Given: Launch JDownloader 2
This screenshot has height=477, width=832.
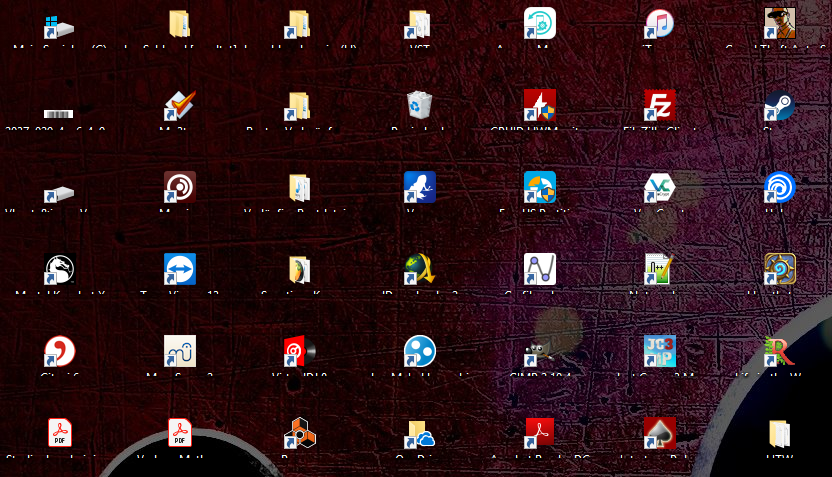Looking at the screenshot, I should pos(420,268).
